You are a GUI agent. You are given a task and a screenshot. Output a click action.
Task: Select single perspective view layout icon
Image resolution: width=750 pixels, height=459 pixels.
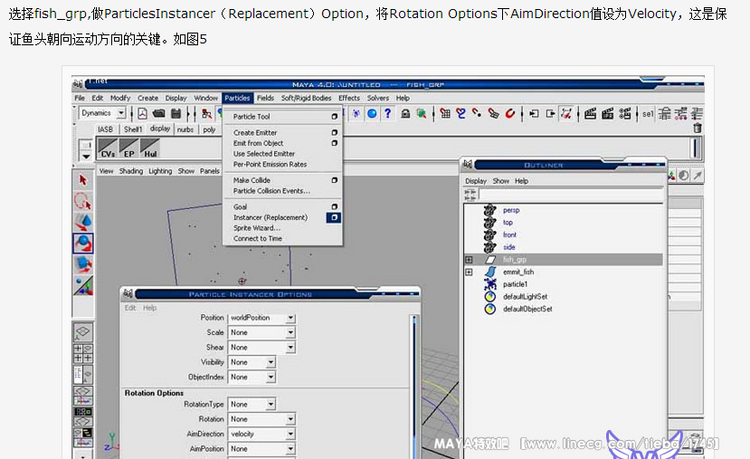(x=83, y=331)
